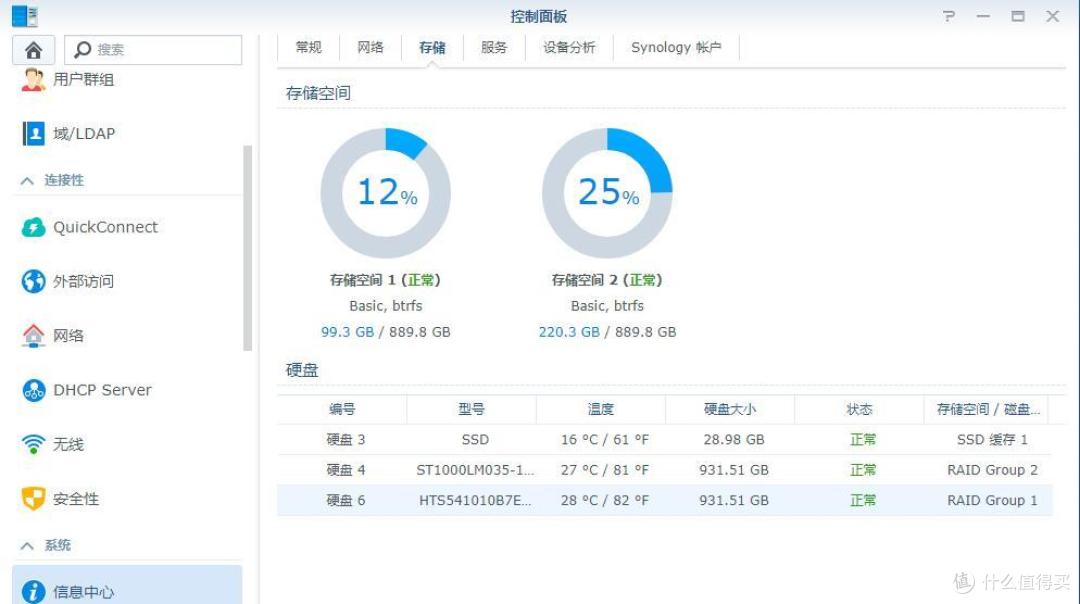Open the Device Analytics (设备分析) tab
The width and height of the screenshot is (1080, 604).
click(569, 48)
